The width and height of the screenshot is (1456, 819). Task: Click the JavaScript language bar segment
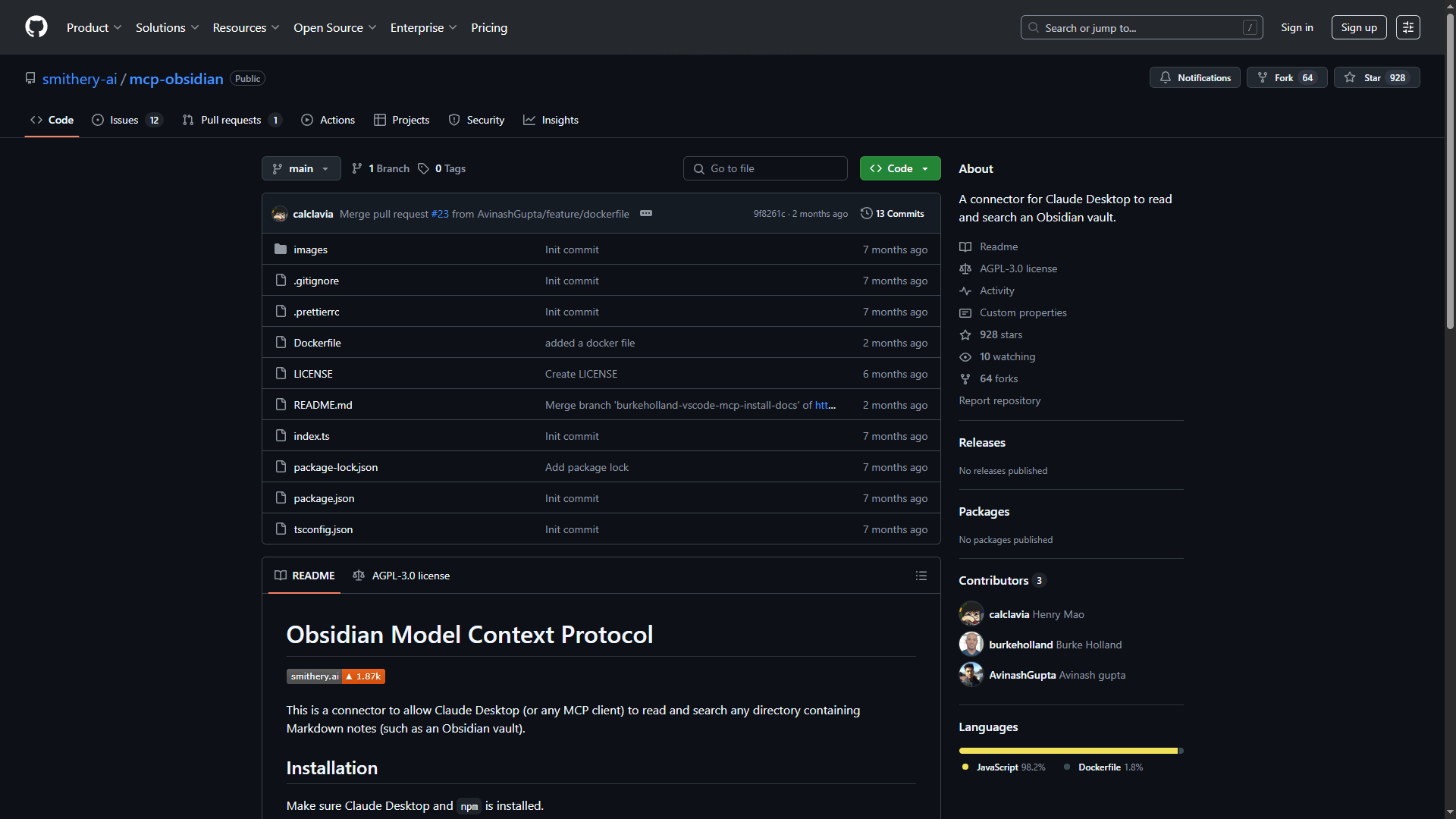(x=1067, y=751)
